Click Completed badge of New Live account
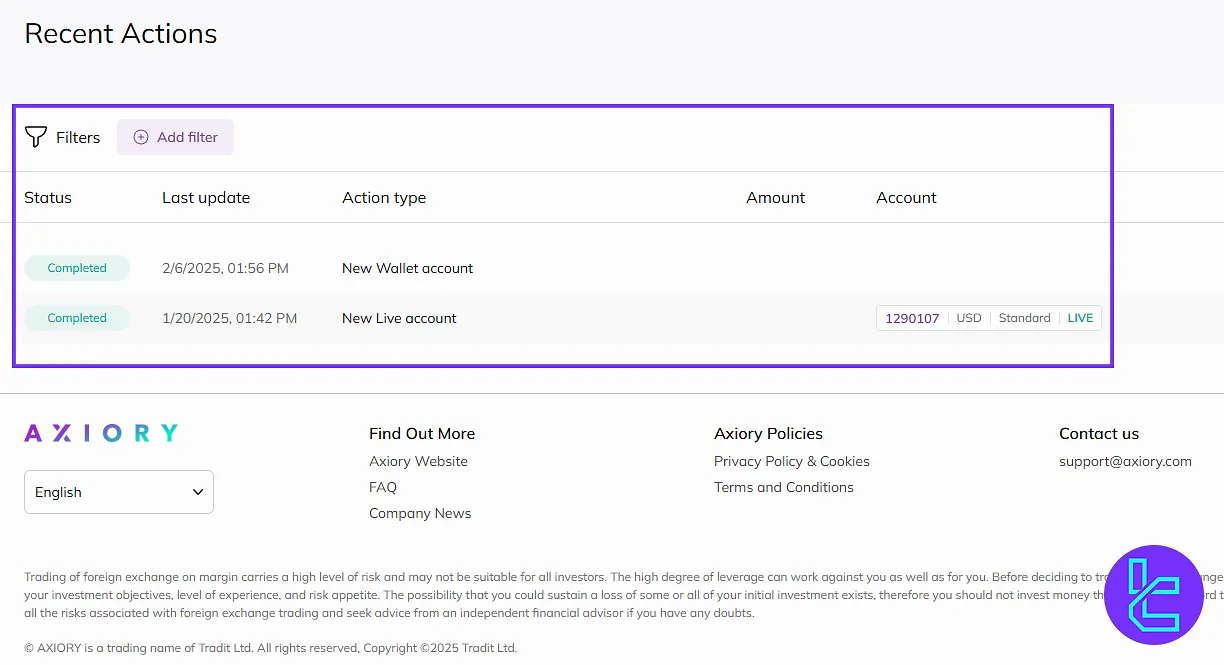The image size is (1224, 665). (x=77, y=318)
